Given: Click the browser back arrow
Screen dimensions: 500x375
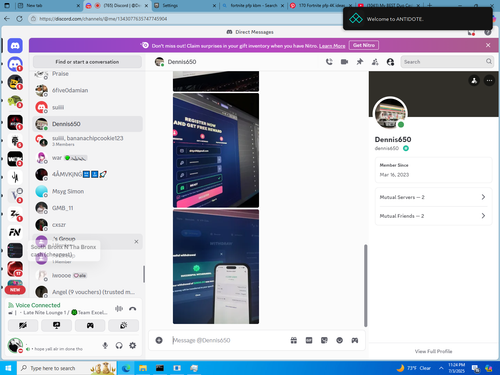Looking at the screenshot, I should 7,19.
